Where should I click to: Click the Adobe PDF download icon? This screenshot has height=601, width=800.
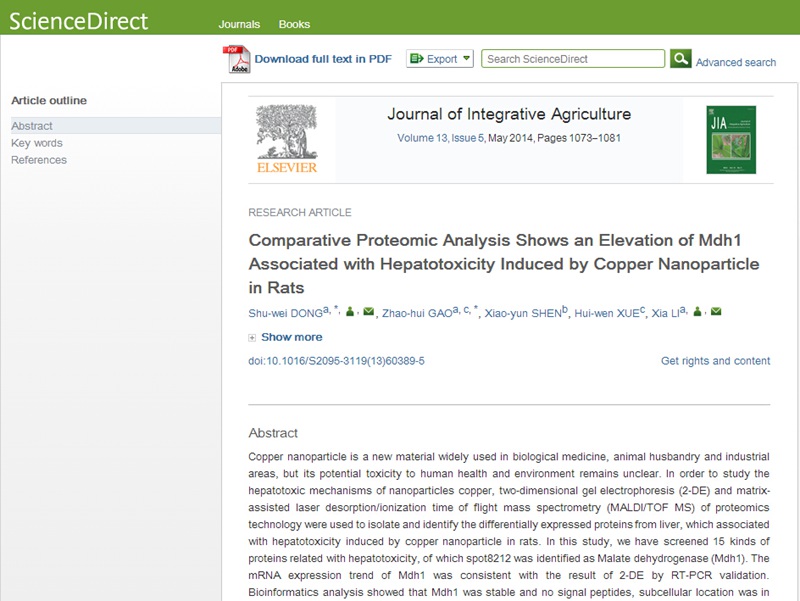click(x=236, y=60)
